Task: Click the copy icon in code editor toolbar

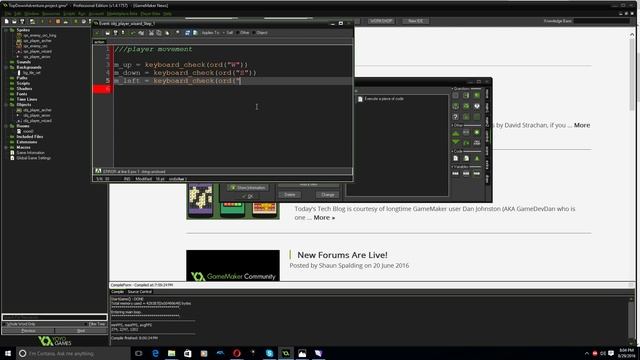Action: tap(159, 33)
